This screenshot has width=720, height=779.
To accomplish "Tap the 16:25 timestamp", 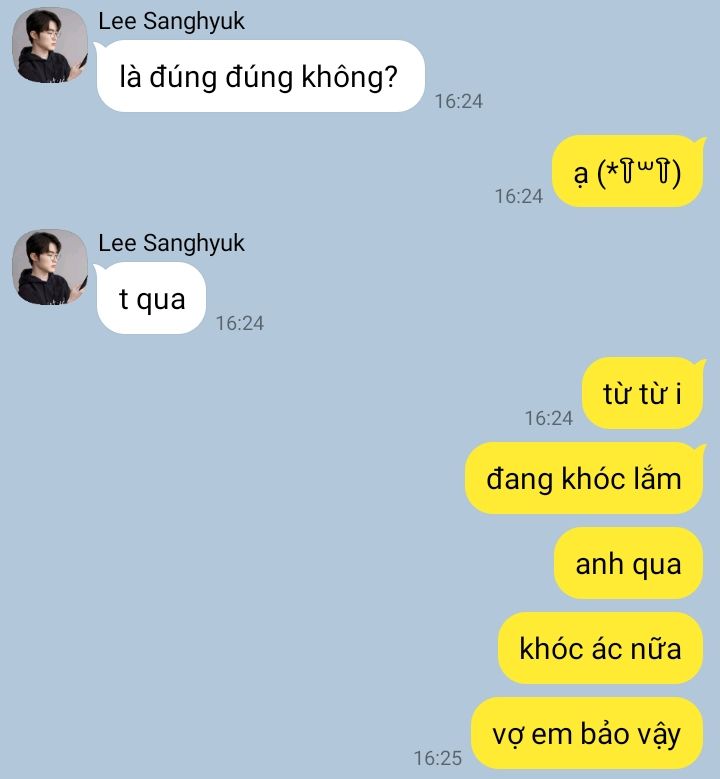I will [x=438, y=758].
